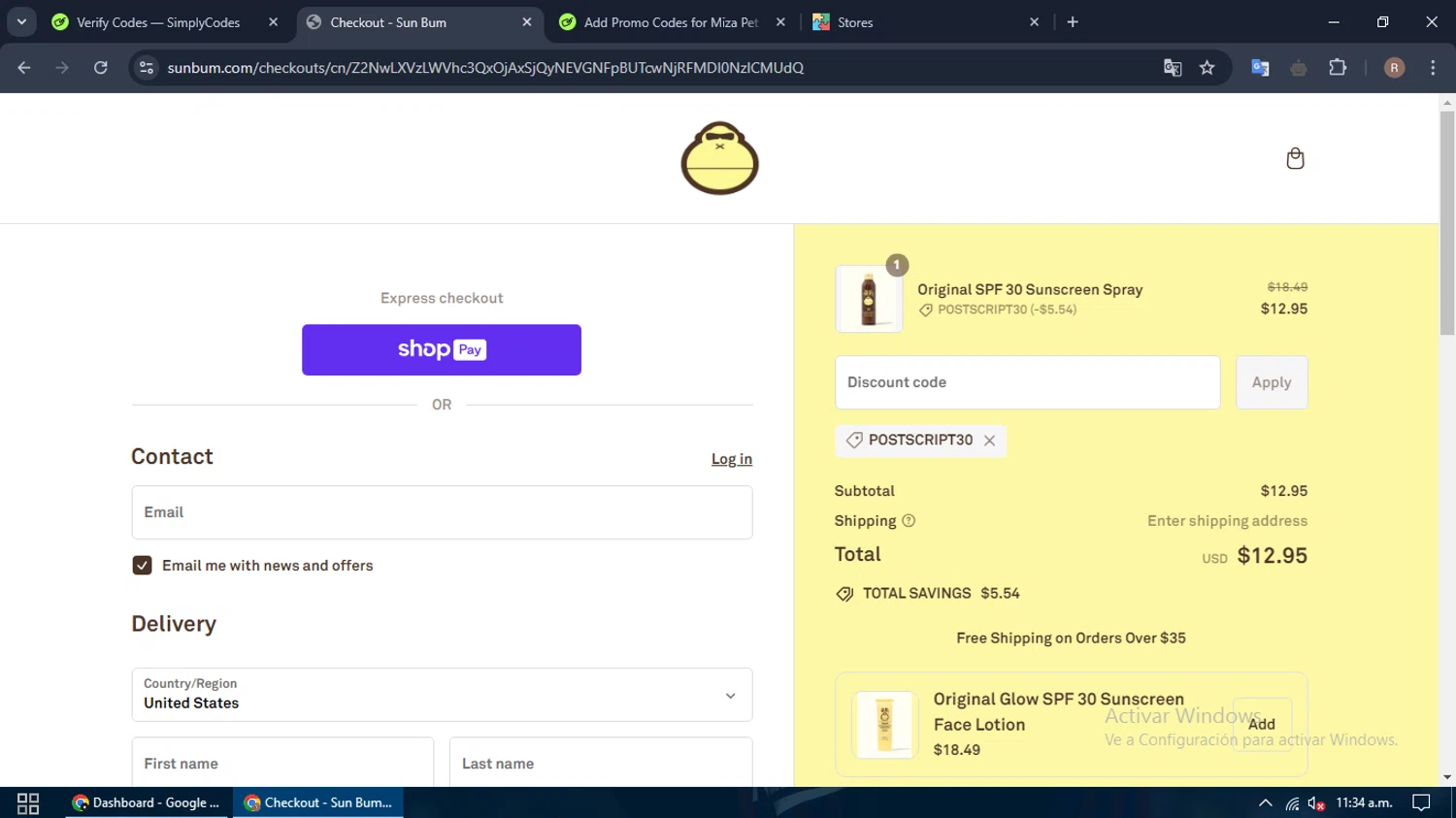Screen dimensions: 1456x818
Task: Switch to the Stores tab
Action: point(855,21)
